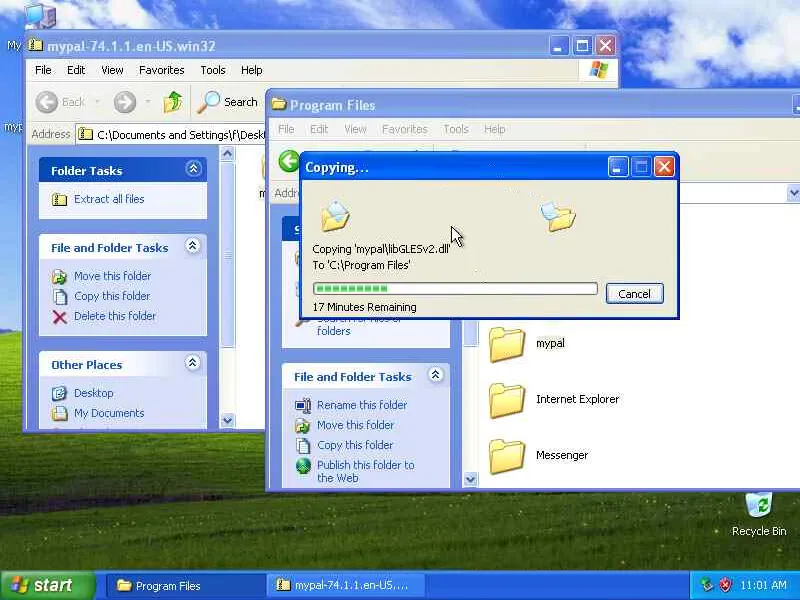Viewport: 800px width, 600px height.
Task: Select the Internet Explorer folder
Action: pos(555,399)
